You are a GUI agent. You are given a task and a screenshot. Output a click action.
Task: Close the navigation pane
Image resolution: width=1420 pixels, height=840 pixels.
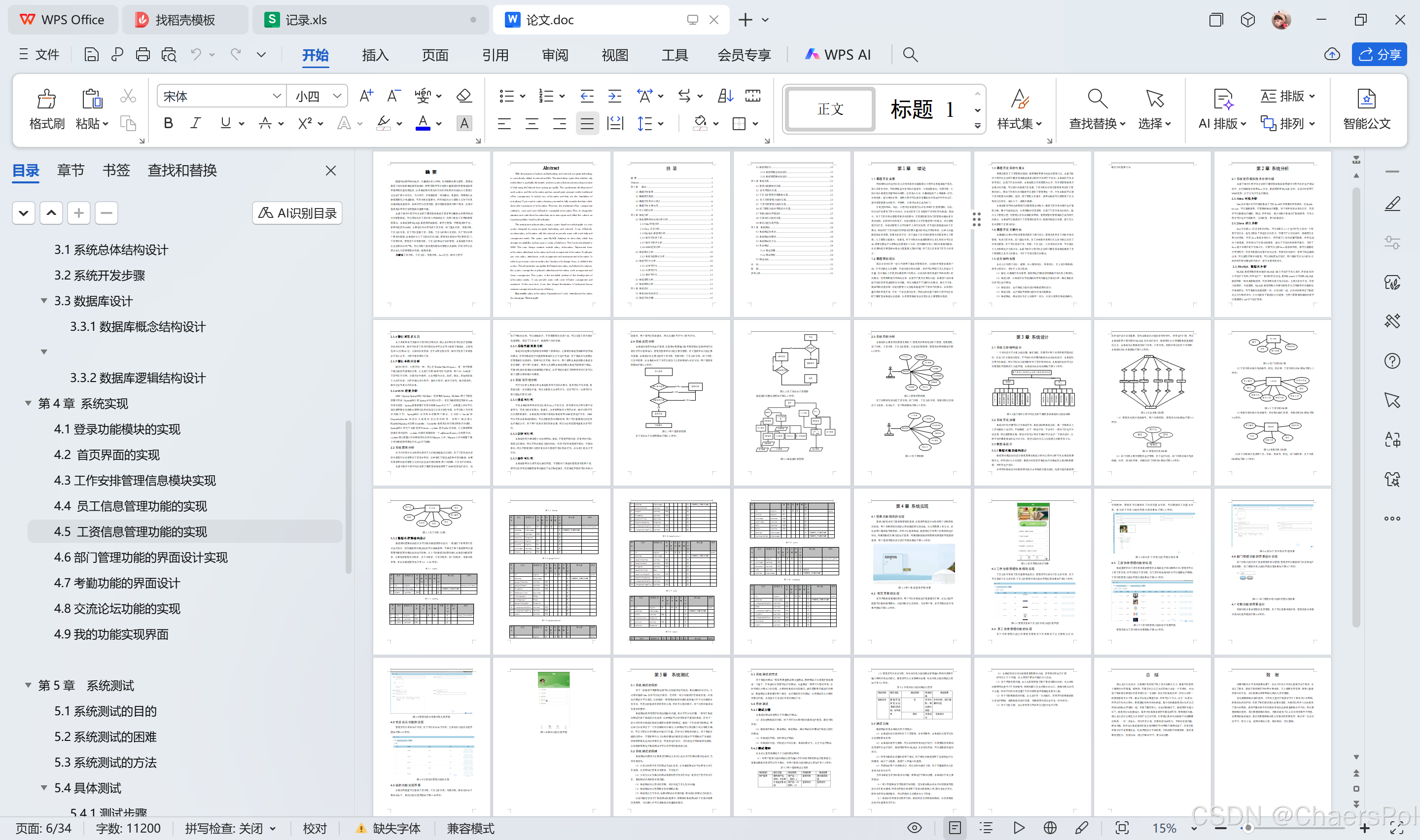point(331,171)
